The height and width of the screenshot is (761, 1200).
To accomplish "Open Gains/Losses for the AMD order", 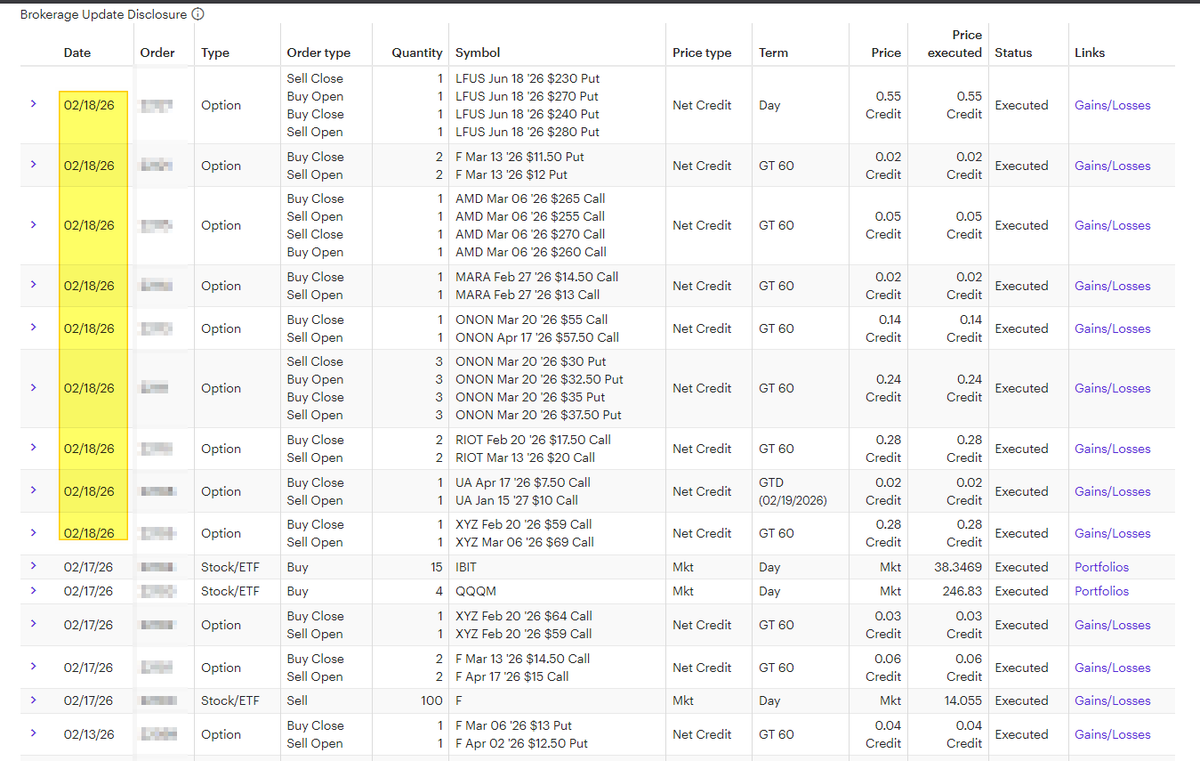I will pyautogui.click(x=1112, y=225).
